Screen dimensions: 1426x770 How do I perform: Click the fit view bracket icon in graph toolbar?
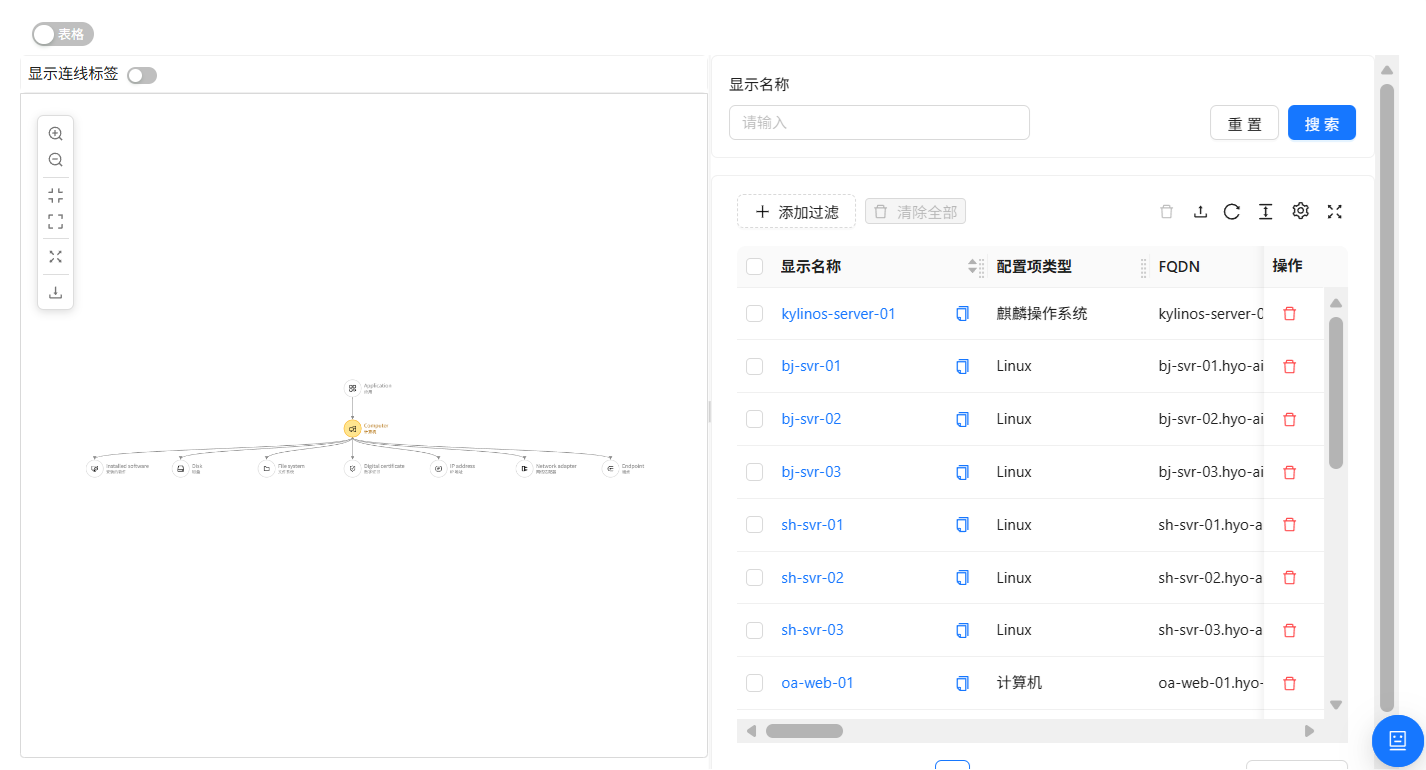point(56,221)
